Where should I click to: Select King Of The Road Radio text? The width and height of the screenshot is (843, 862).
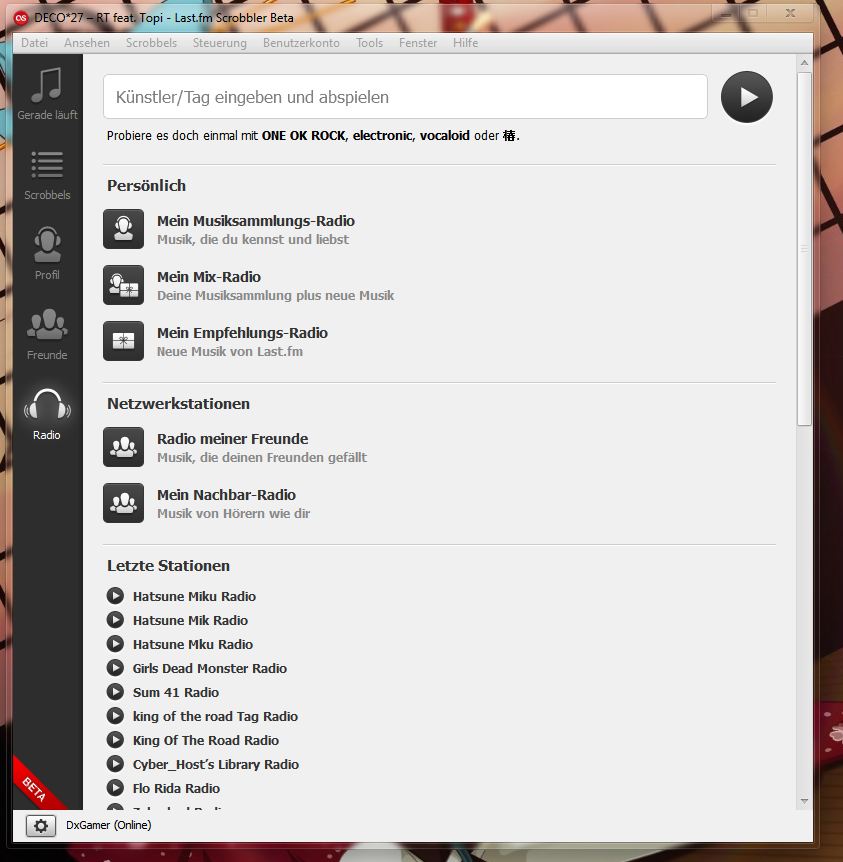click(x=206, y=741)
